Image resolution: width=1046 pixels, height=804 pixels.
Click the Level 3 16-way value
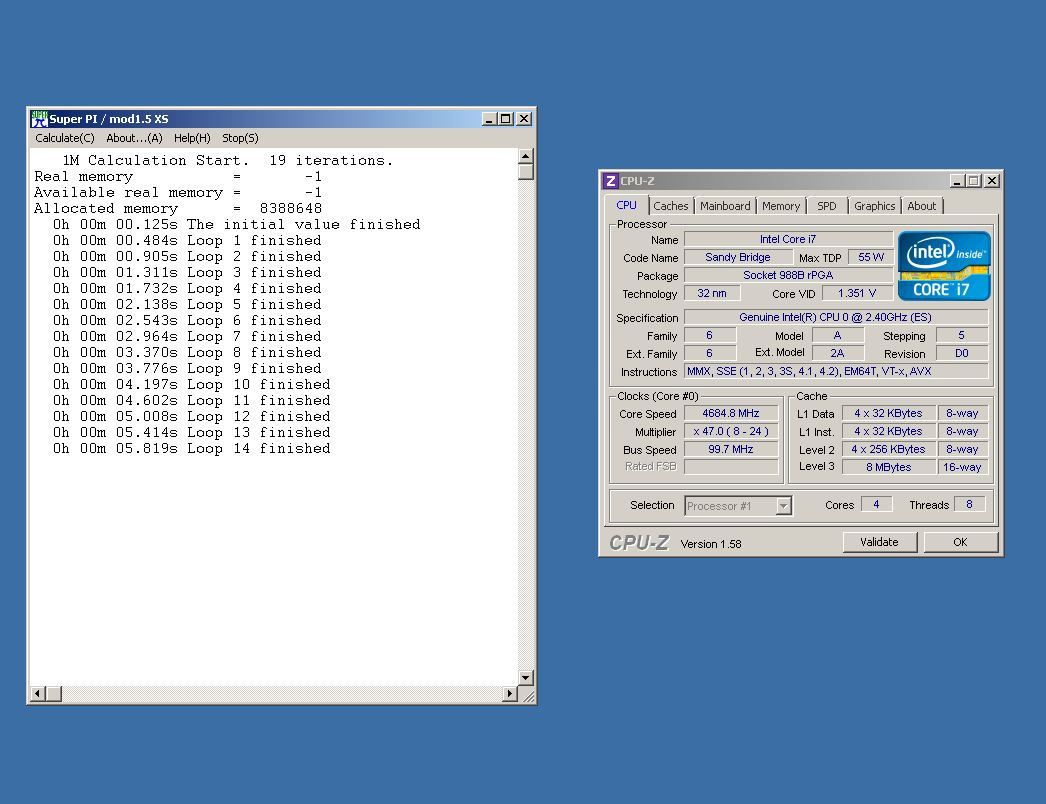pos(962,467)
